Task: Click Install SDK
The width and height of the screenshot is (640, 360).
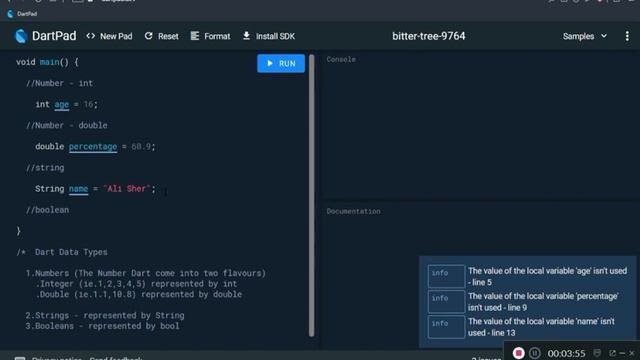Action: coord(269,36)
